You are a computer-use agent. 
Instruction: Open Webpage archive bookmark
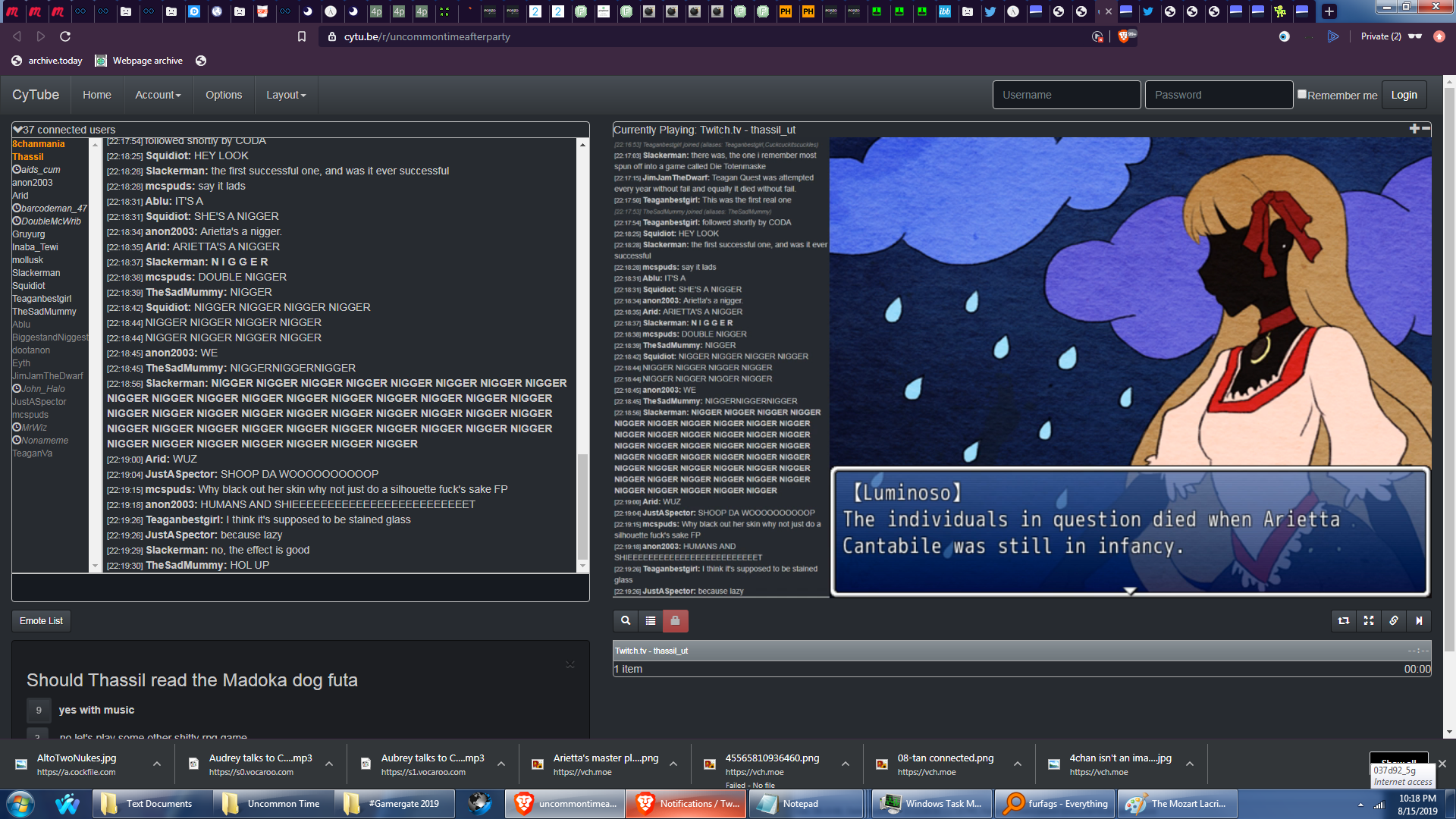139,61
